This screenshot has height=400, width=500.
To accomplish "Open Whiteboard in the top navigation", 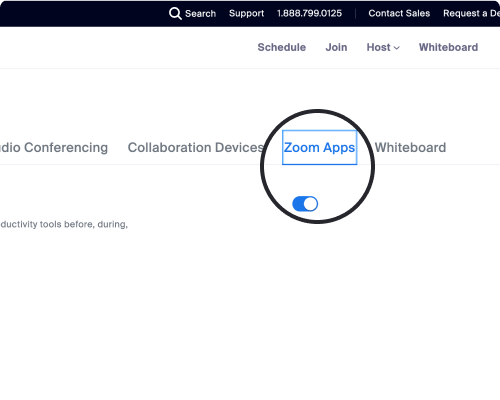I will point(448,47).
